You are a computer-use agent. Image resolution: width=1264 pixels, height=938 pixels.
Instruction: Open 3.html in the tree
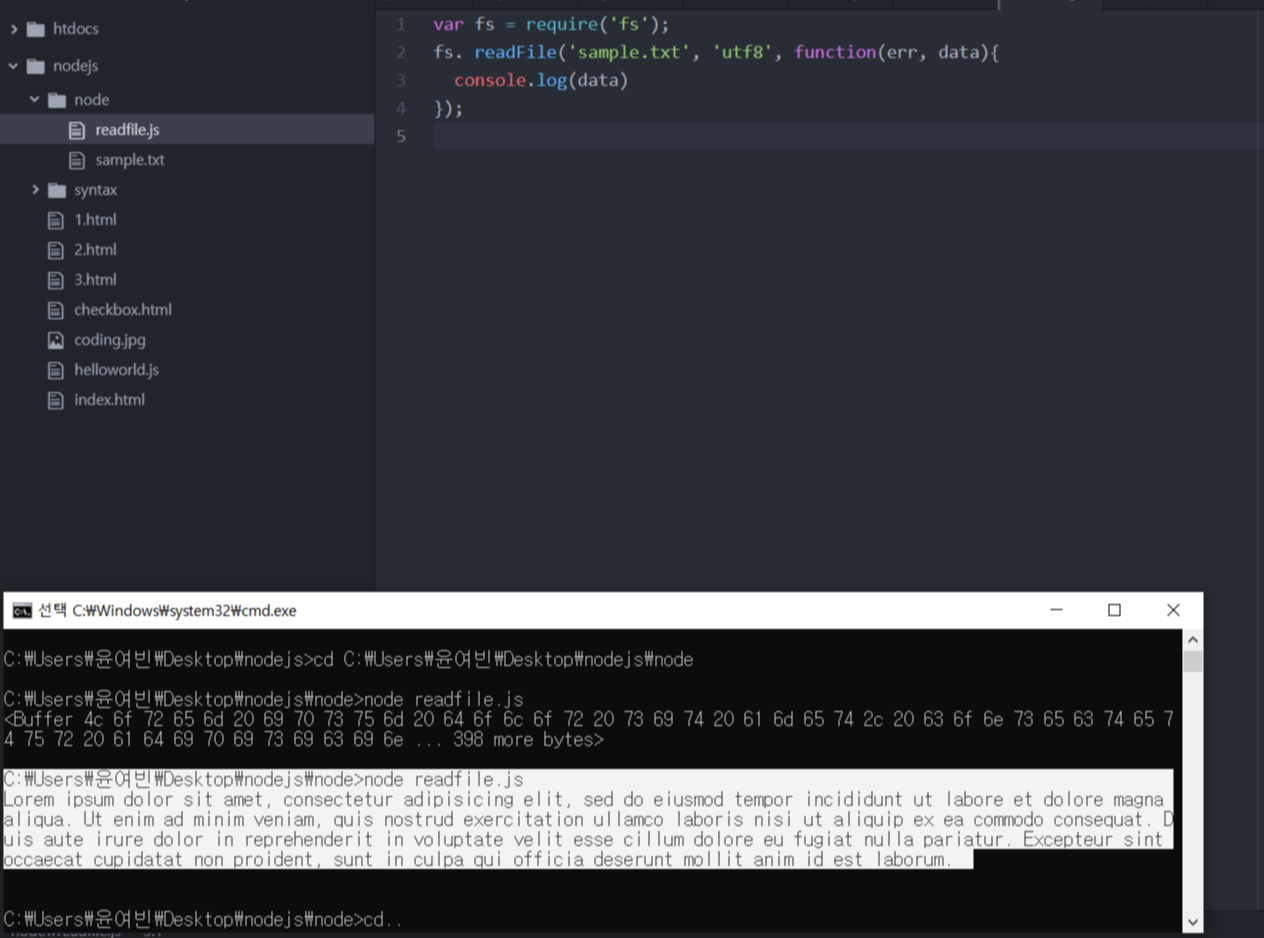pyautogui.click(x=95, y=280)
